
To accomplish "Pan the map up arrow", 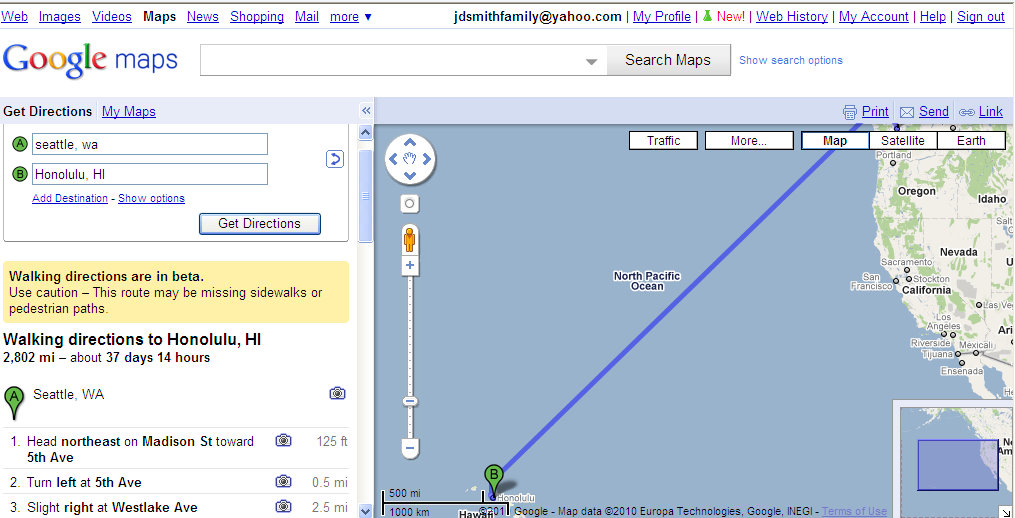I will click(x=410, y=142).
